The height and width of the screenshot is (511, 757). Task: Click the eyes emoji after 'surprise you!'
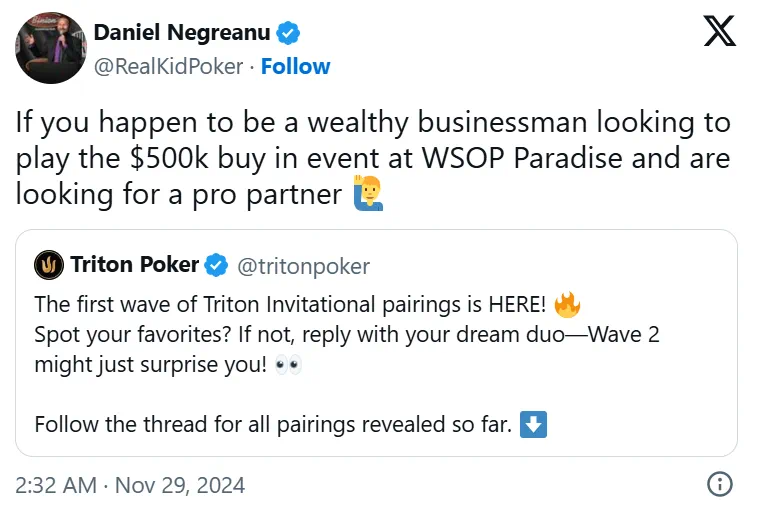click(x=289, y=364)
